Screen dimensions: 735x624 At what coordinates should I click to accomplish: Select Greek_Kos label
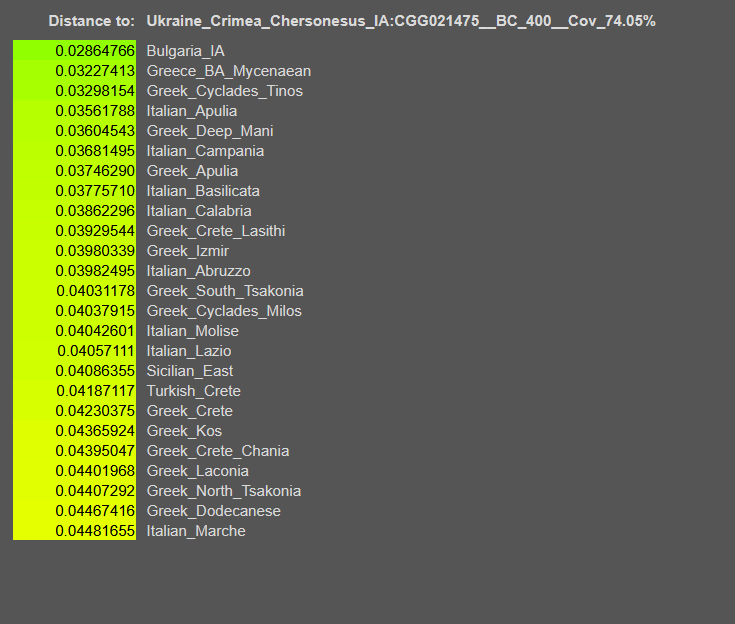(x=184, y=431)
